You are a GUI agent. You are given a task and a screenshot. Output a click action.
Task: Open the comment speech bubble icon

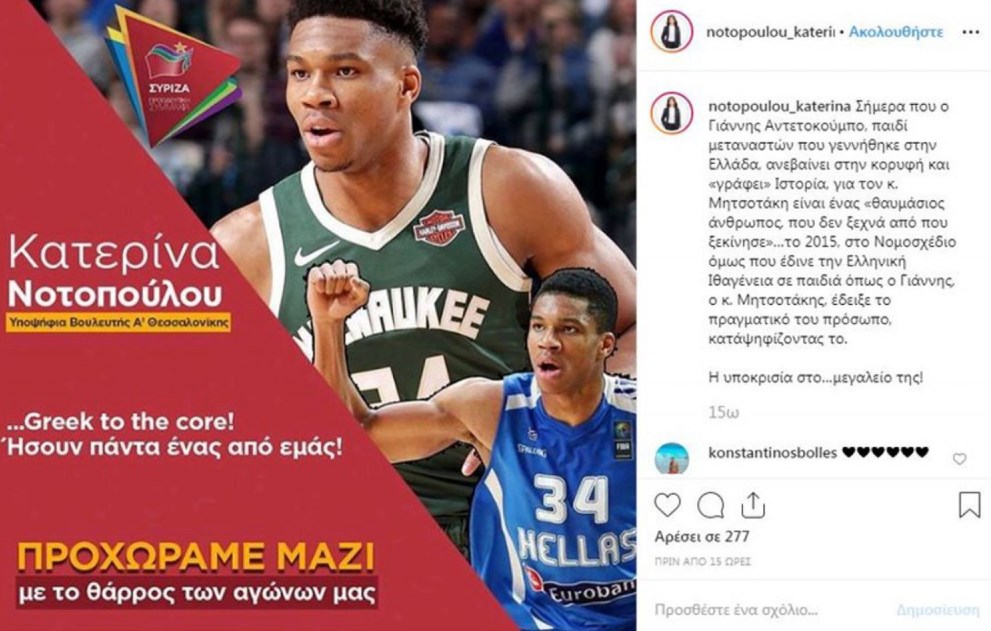point(710,505)
